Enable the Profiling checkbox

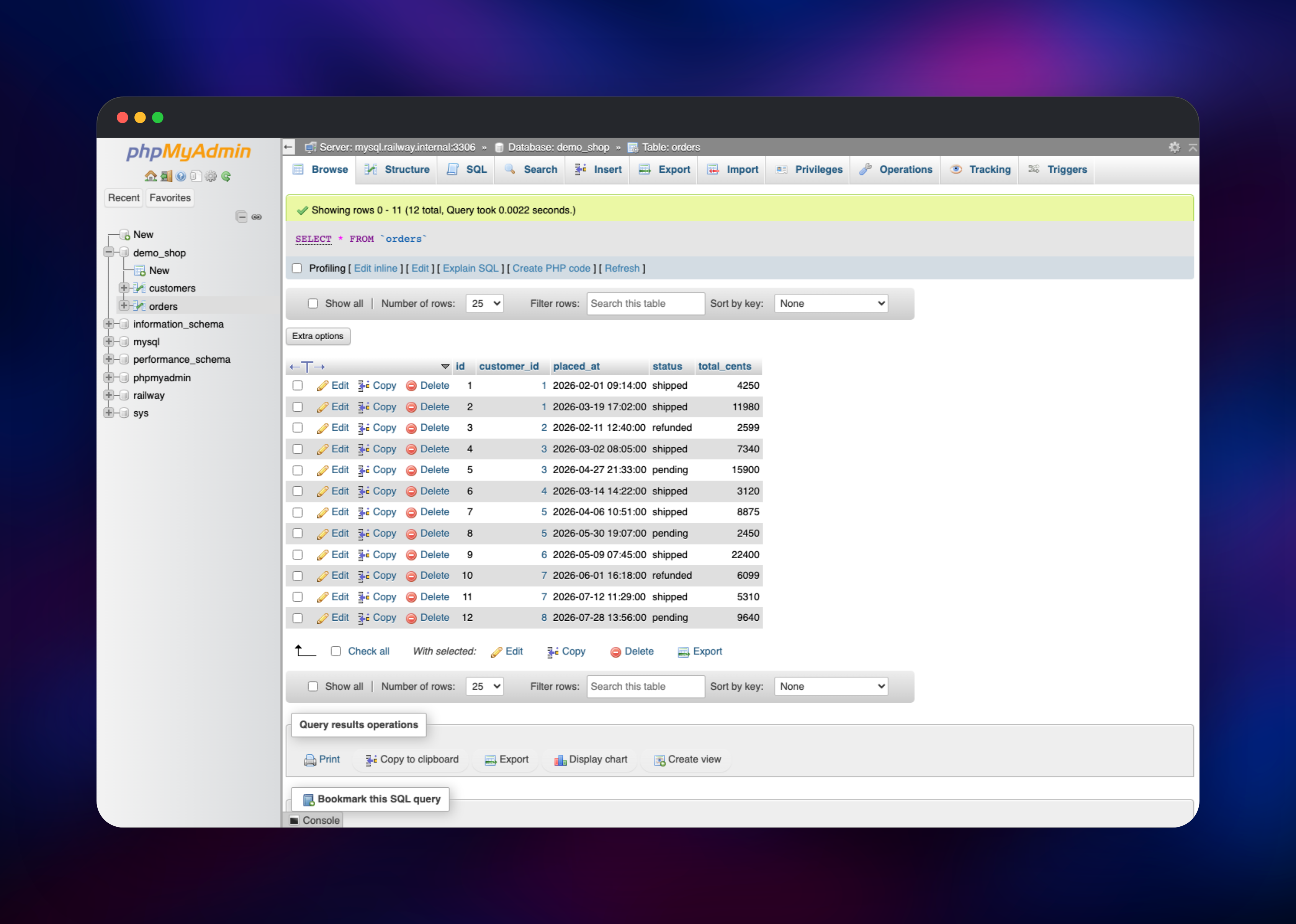pos(297,268)
